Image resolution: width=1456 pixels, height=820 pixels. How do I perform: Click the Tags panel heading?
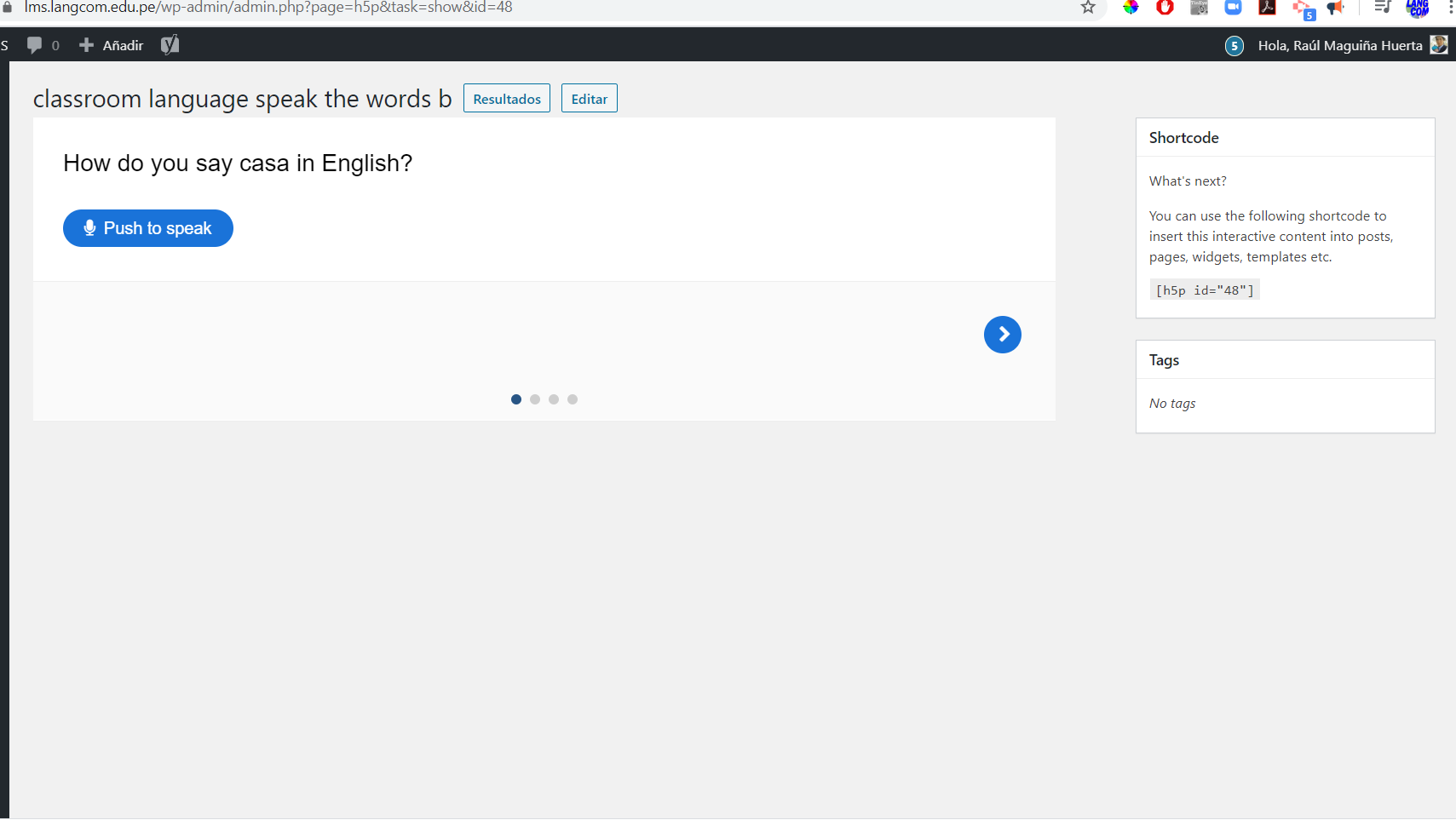click(x=1164, y=360)
